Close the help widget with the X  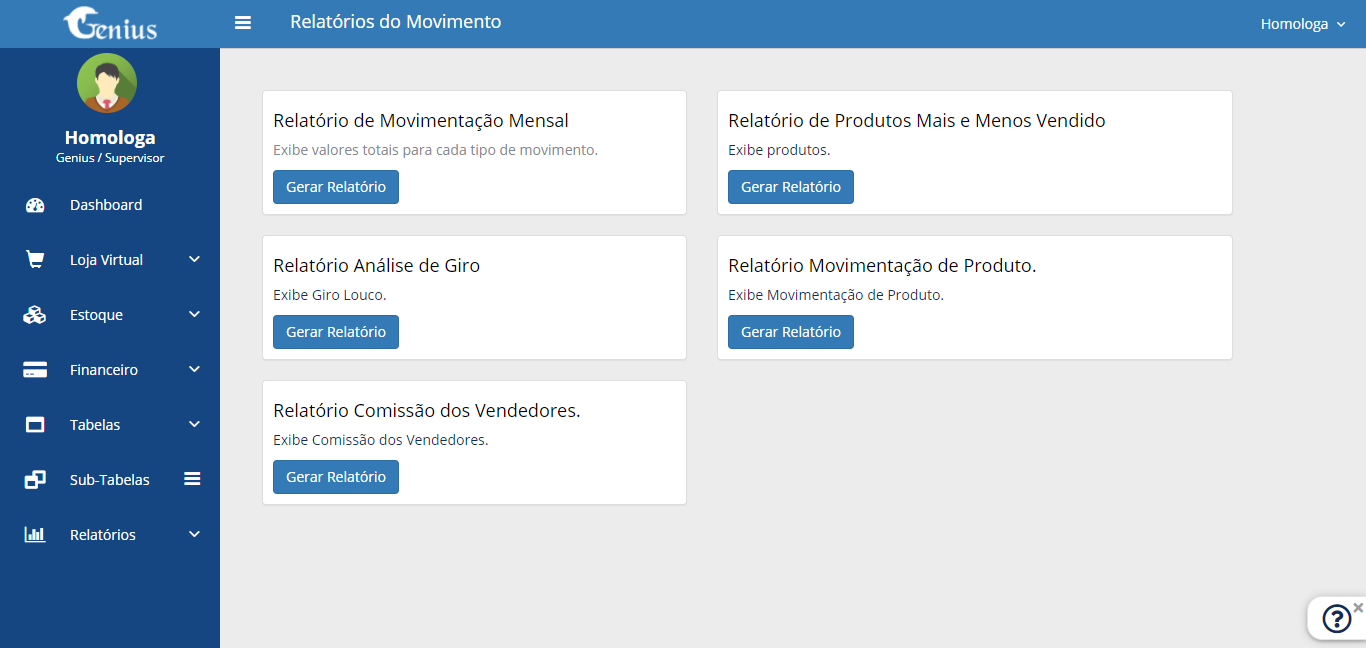(x=1358, y=607)
